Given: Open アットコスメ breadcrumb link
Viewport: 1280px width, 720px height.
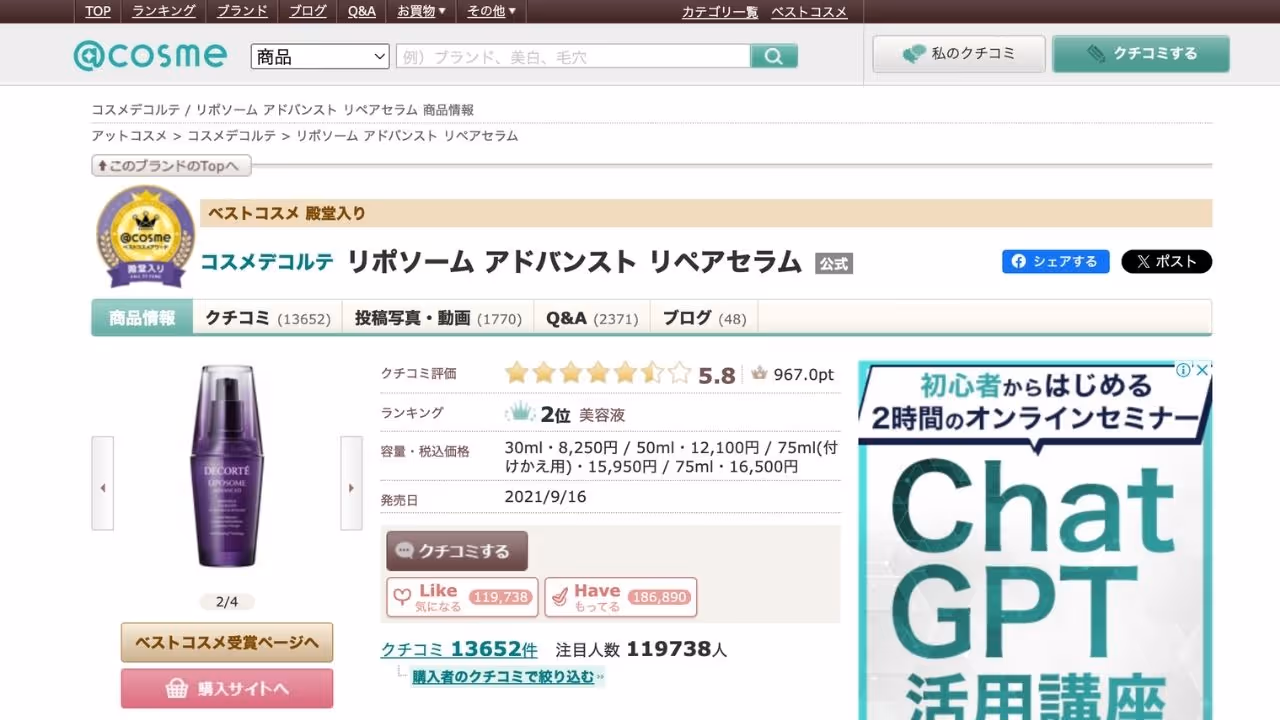Looking at the screenshot, I should (x=129, y=136).
